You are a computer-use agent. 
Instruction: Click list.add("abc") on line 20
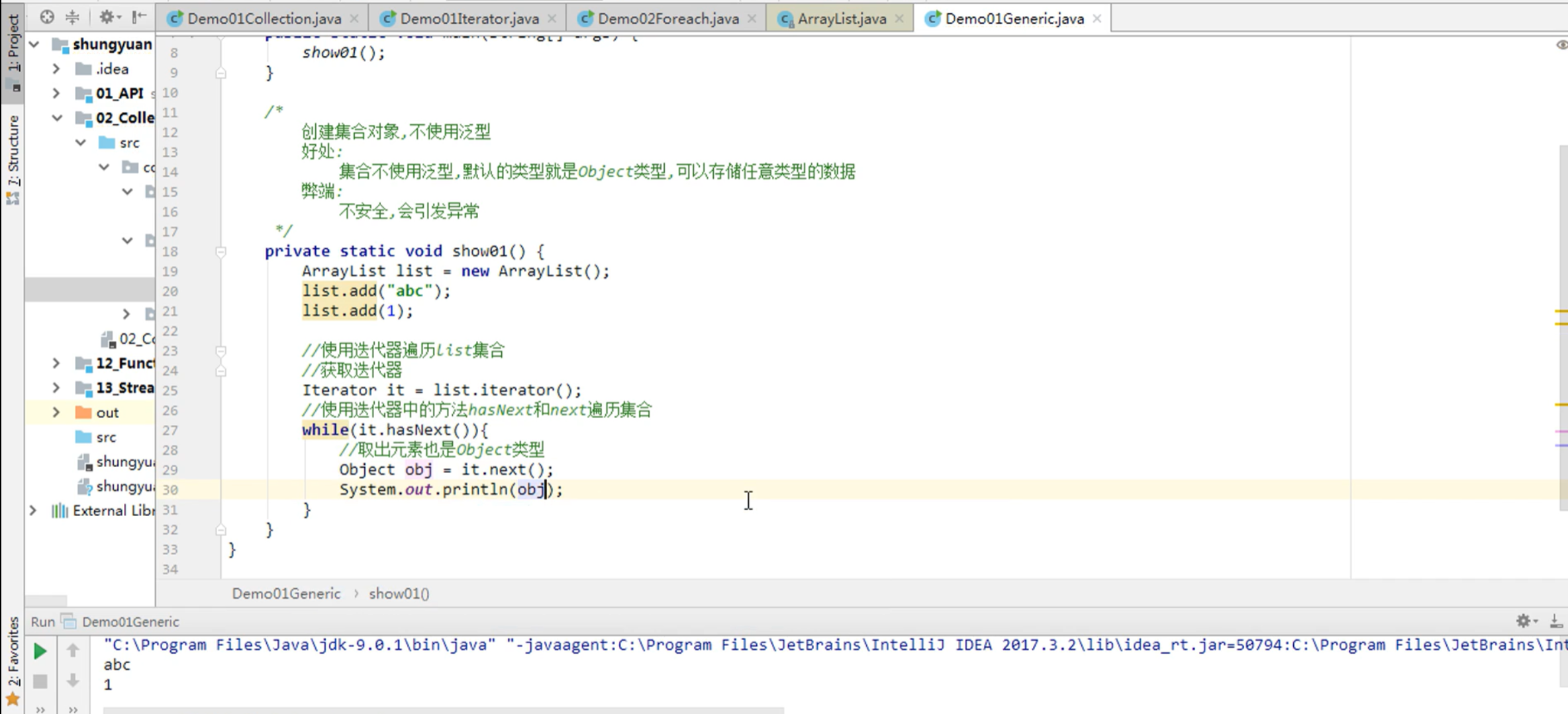pos(376,290)
